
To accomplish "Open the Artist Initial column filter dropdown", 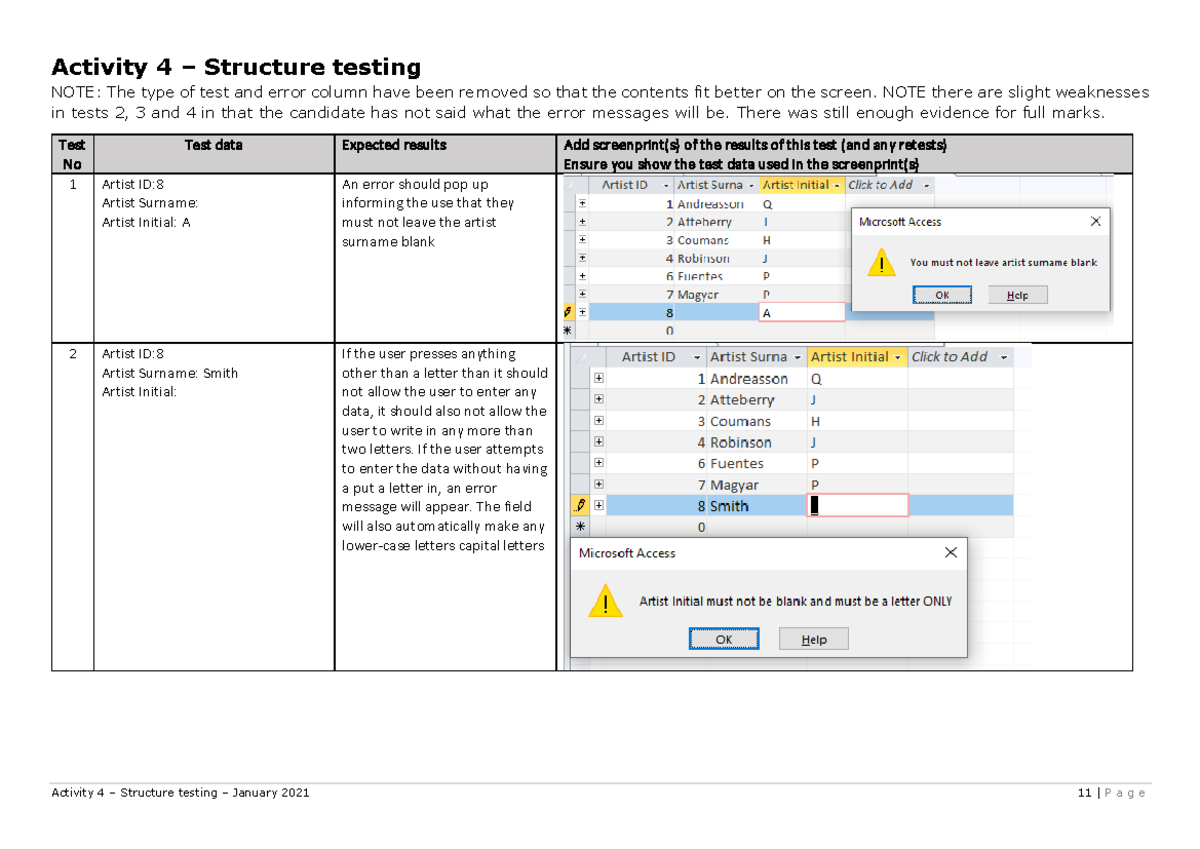I will click(x=898, y=358).
